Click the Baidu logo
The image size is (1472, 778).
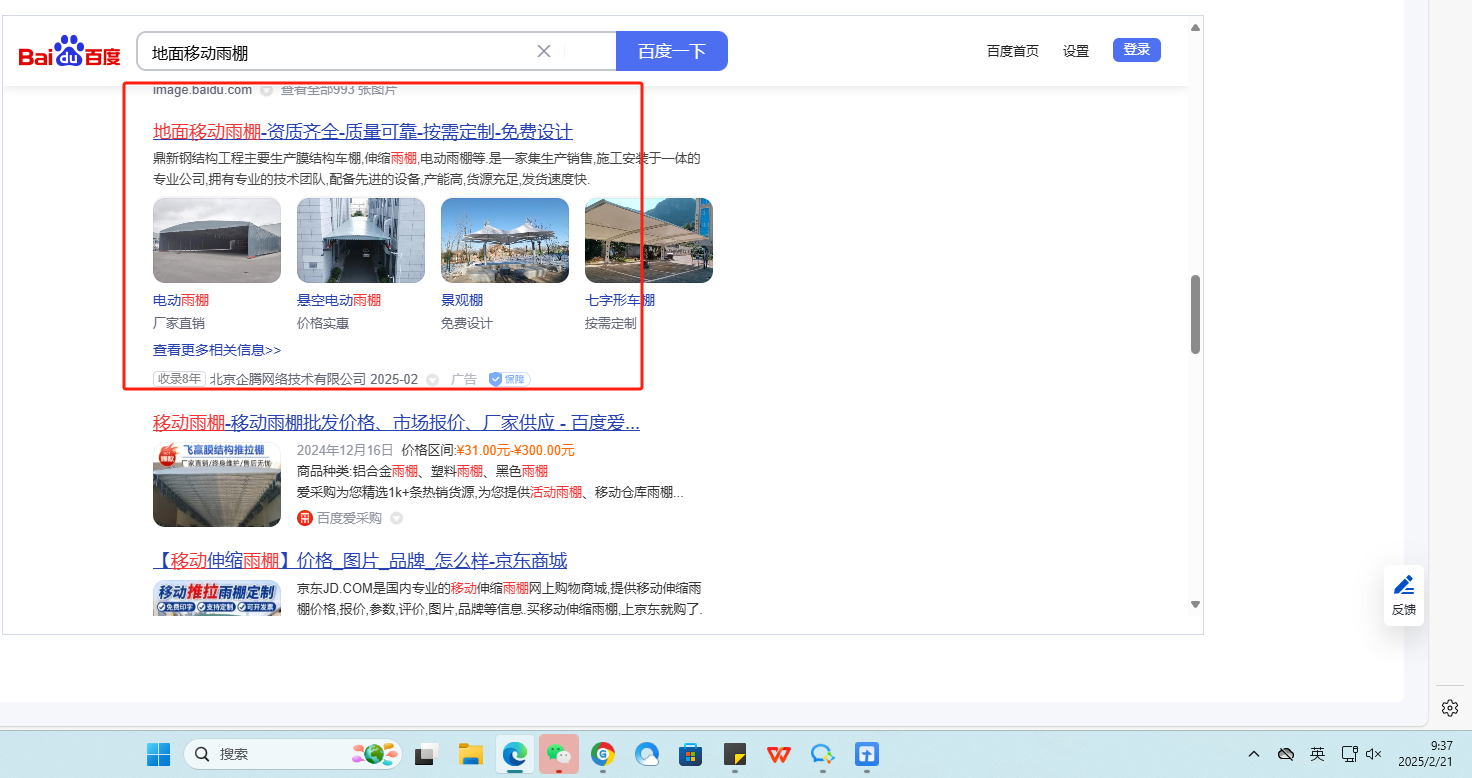point(69,52)
